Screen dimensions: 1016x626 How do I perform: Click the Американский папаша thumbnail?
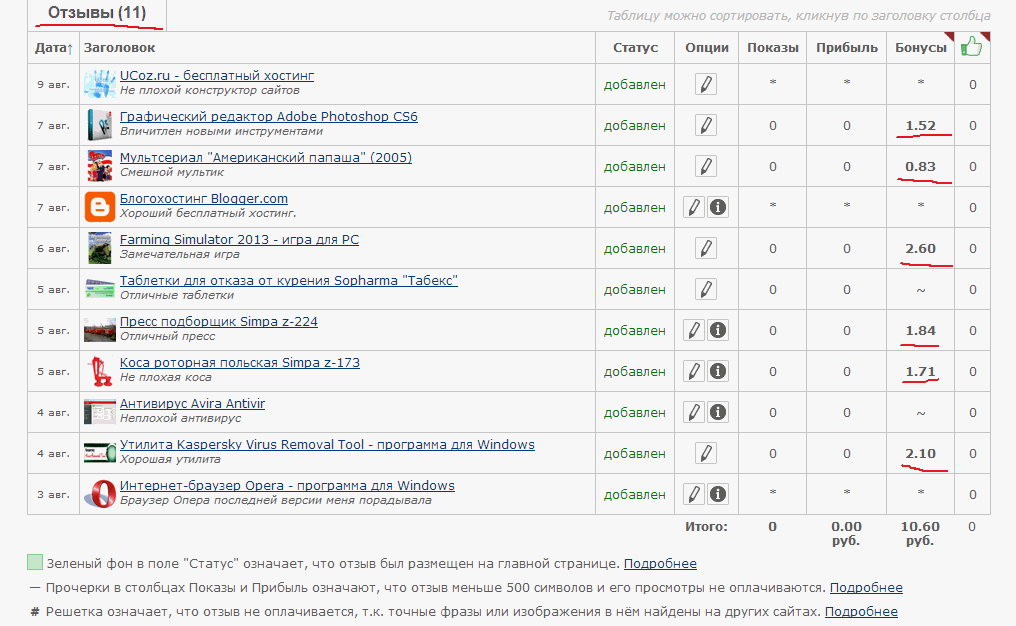100,167
